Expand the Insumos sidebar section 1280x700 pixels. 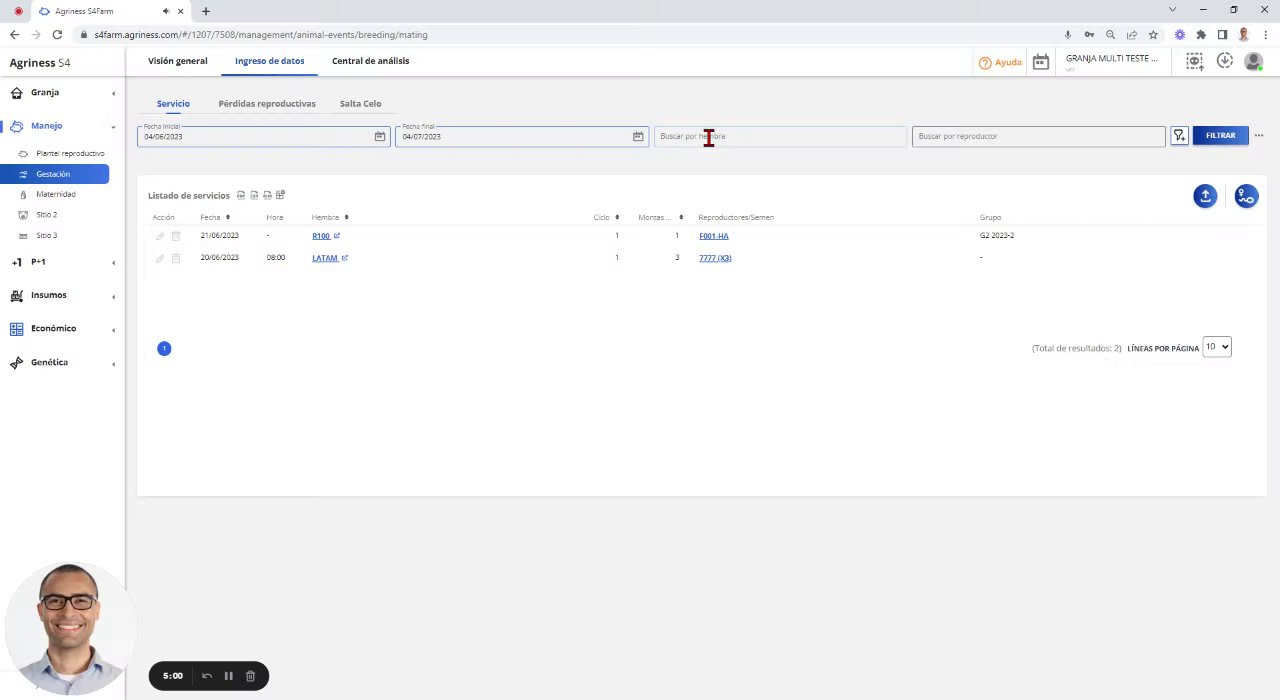pyautogui.click(x=62, y=295)
